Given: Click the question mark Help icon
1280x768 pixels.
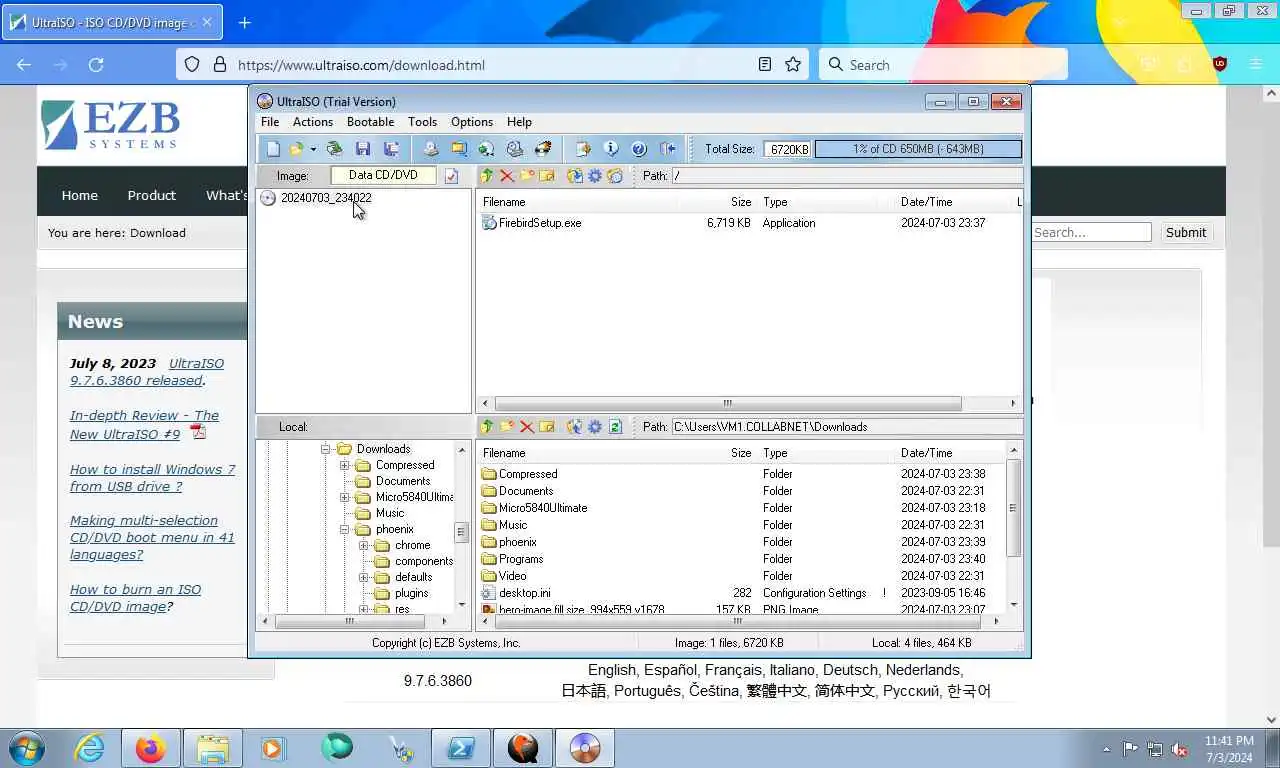Looking at the screenshot, I should (639, 149).
